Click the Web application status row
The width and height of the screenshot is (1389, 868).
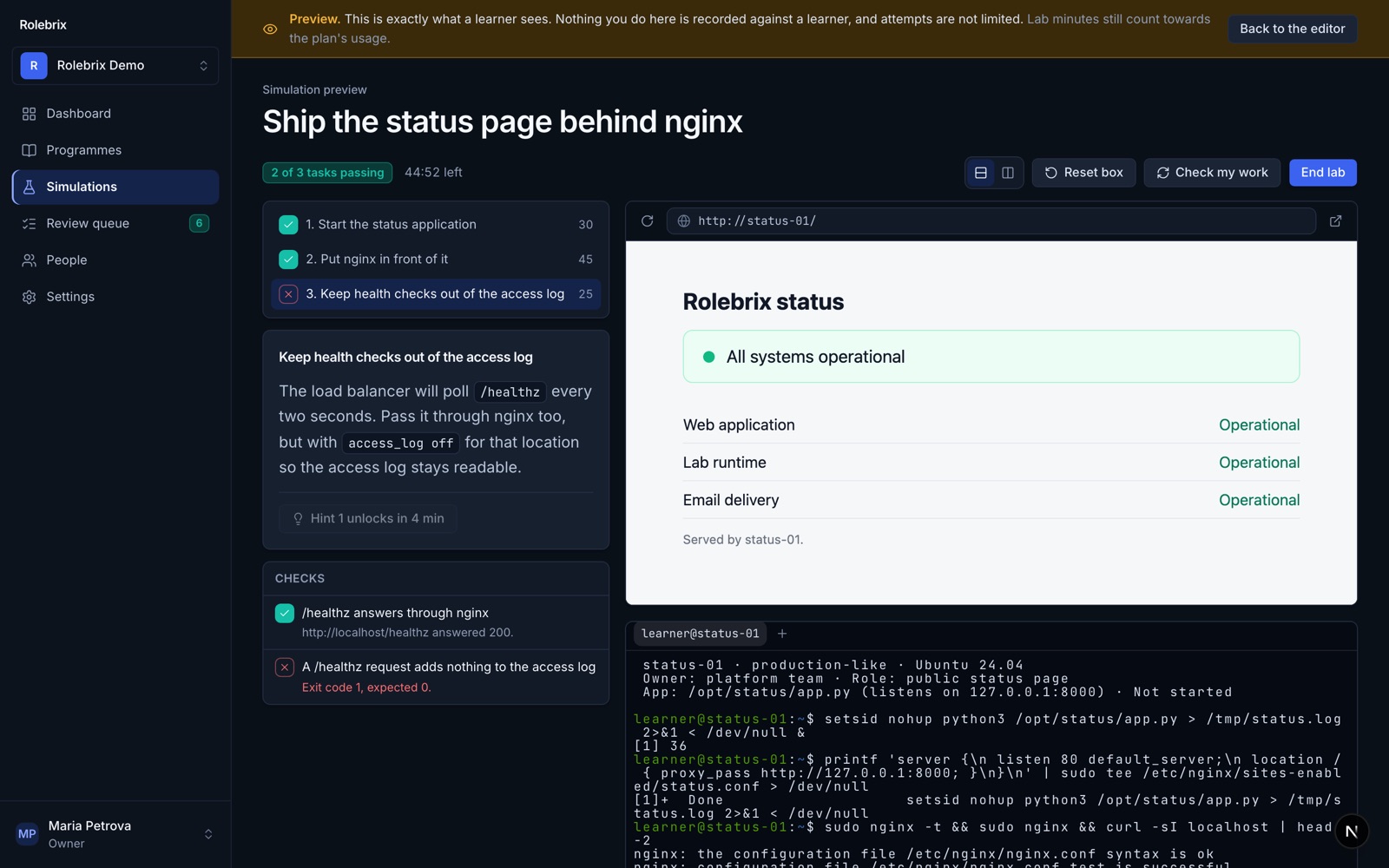pos(991,425)
